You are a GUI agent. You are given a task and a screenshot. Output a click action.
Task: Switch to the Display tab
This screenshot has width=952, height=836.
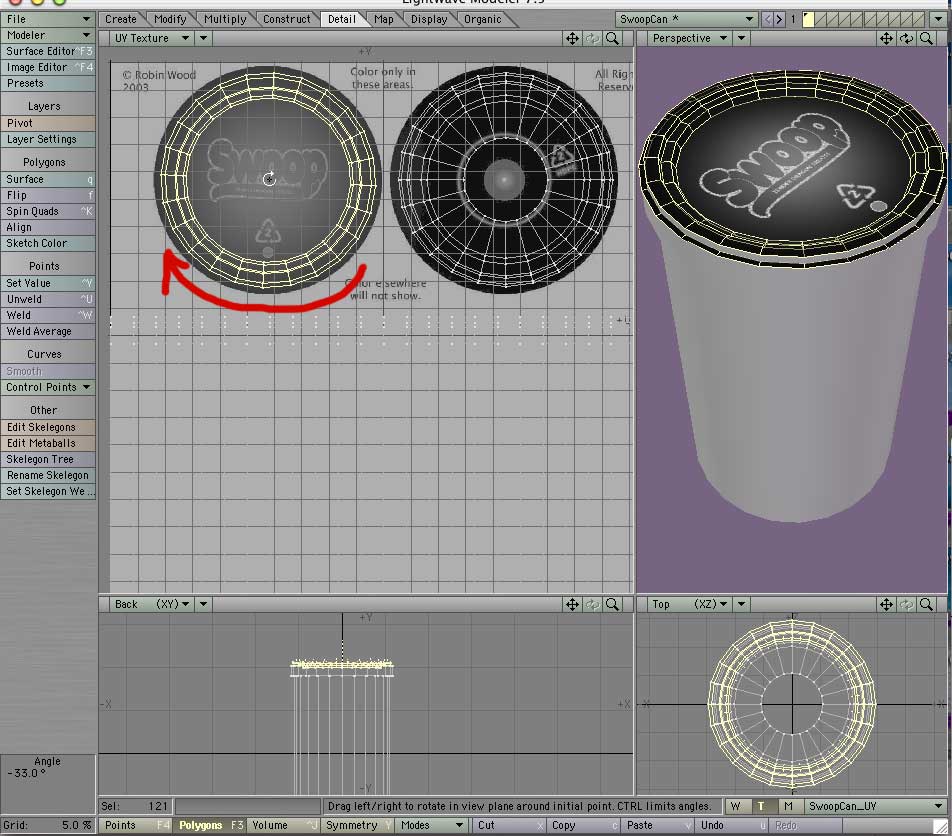point(429,19)
